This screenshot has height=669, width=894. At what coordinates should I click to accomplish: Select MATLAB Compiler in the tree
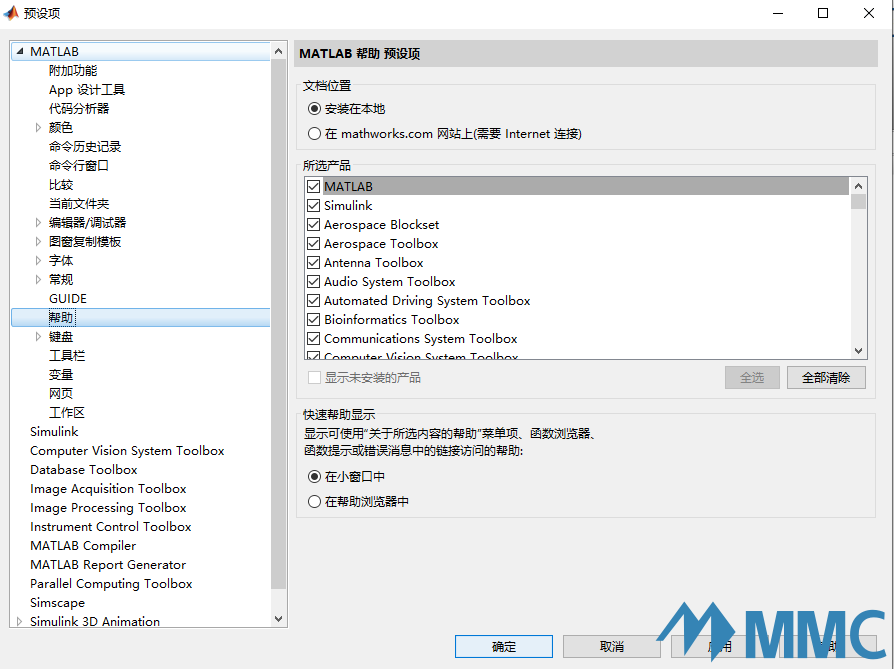click(83, 546)
